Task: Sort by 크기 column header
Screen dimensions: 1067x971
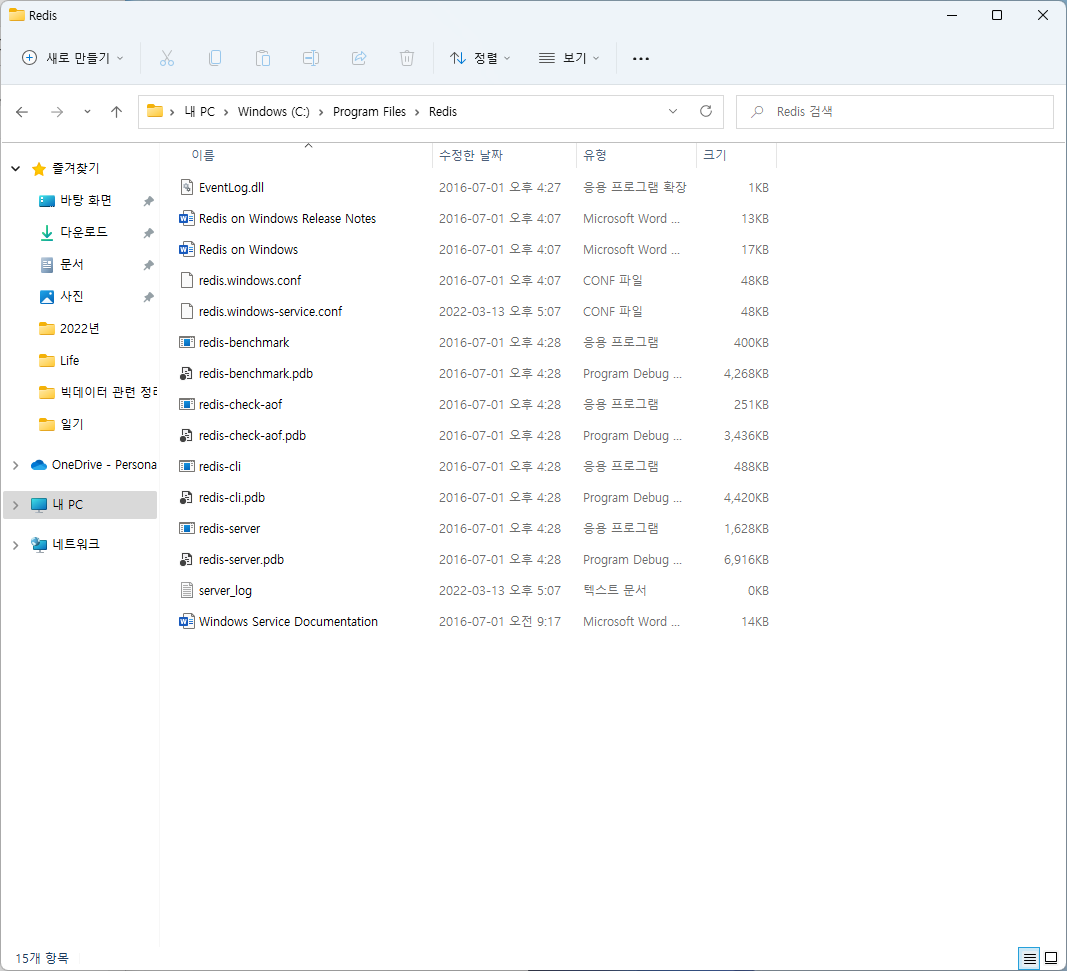Action: 715,155
